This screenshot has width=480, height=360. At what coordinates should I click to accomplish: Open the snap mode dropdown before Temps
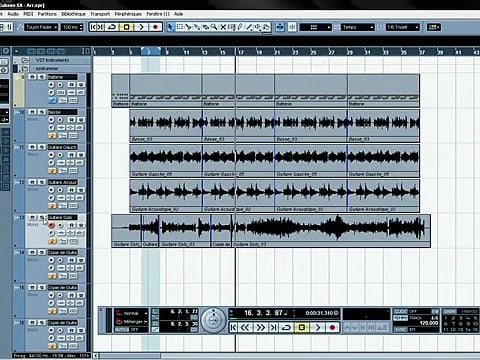(316, 27)
